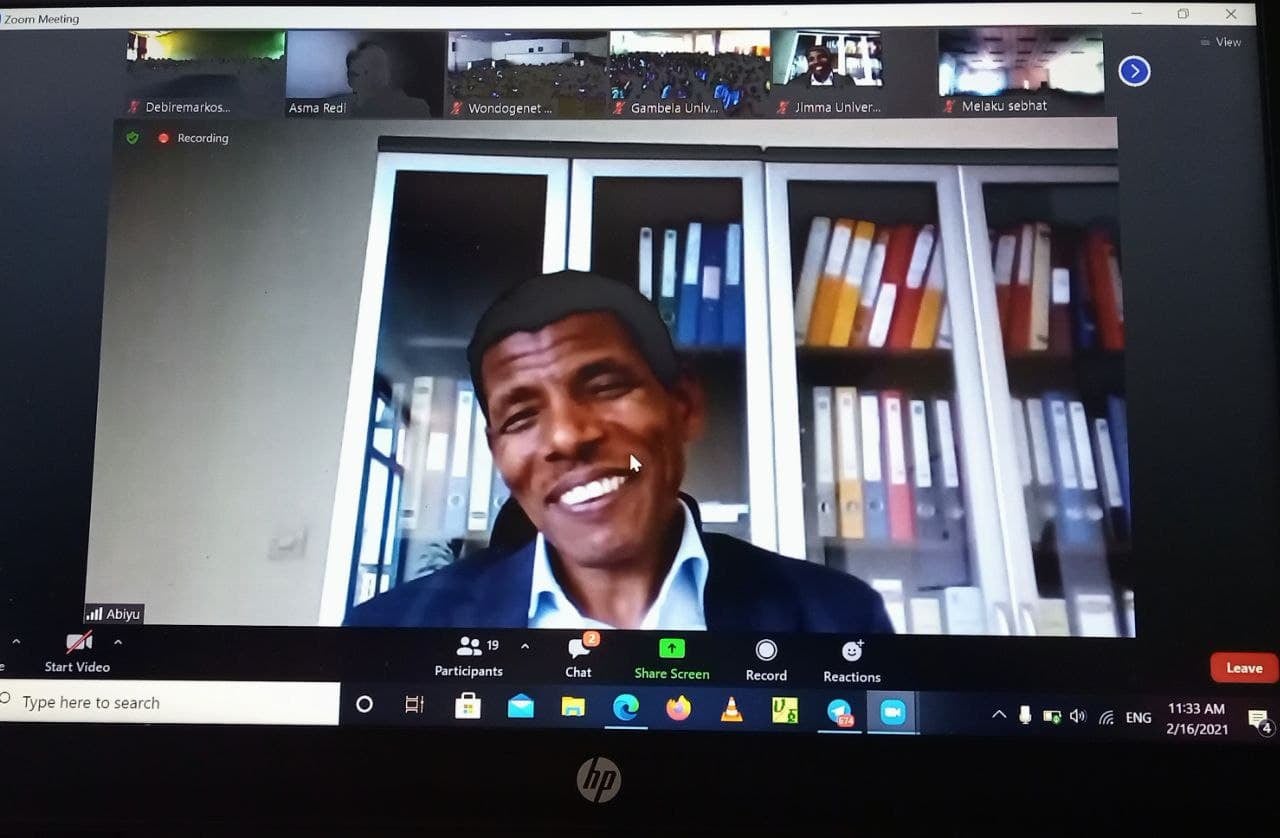Leave the meeting
Image resolution: width=1280 pixels, height=838 pixels.
[x=1243, y=668]
